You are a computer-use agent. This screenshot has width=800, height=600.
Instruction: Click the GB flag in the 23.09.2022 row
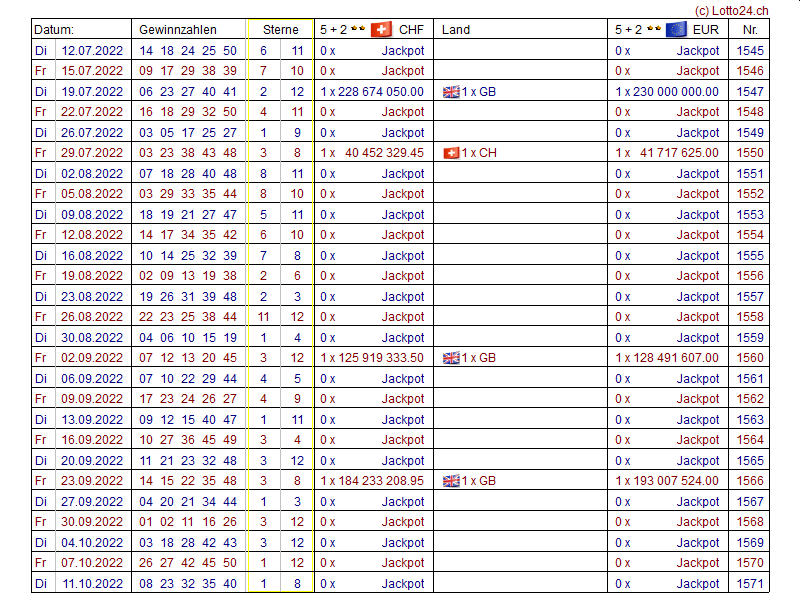451,481
